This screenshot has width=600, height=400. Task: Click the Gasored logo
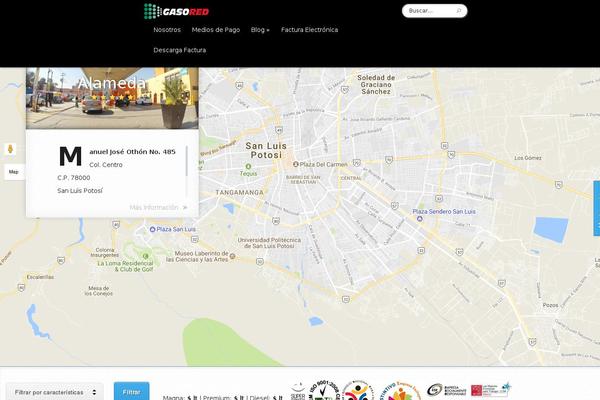pyautogui.click(x=176, y=11)
